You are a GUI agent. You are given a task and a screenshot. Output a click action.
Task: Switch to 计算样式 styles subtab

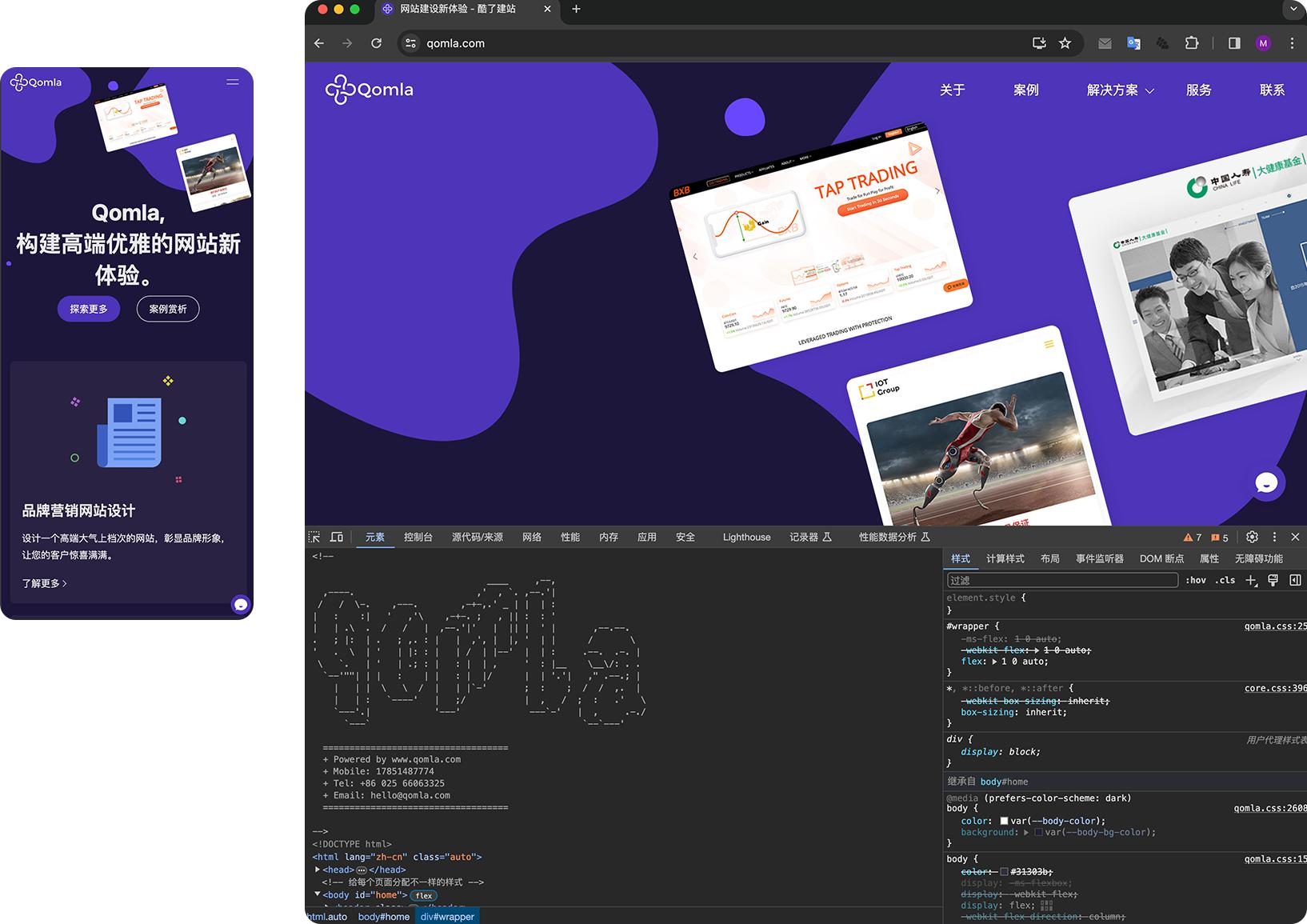1005,558
